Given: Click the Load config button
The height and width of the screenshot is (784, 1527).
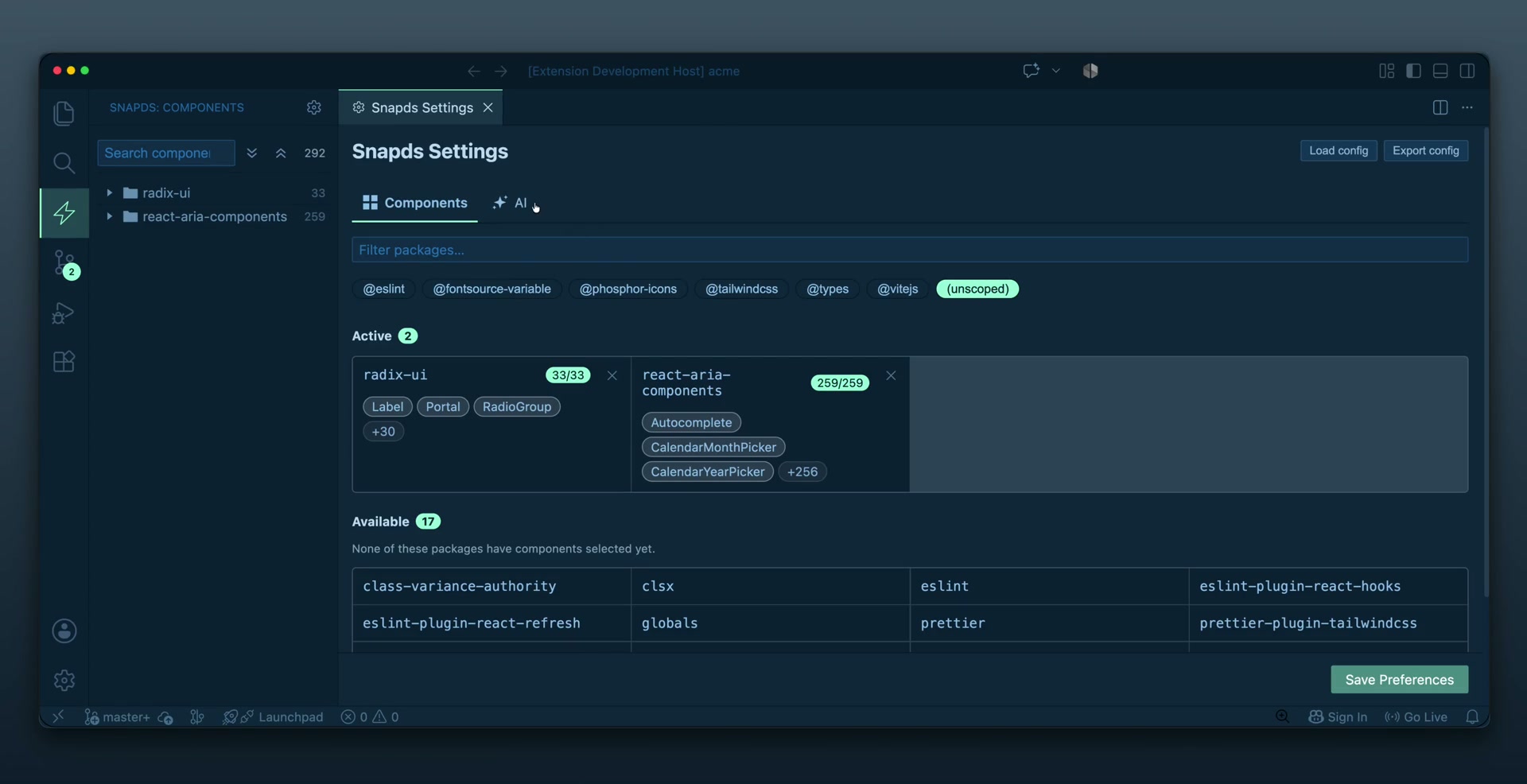Looking at the screenshot, I should pos(1339,150).
